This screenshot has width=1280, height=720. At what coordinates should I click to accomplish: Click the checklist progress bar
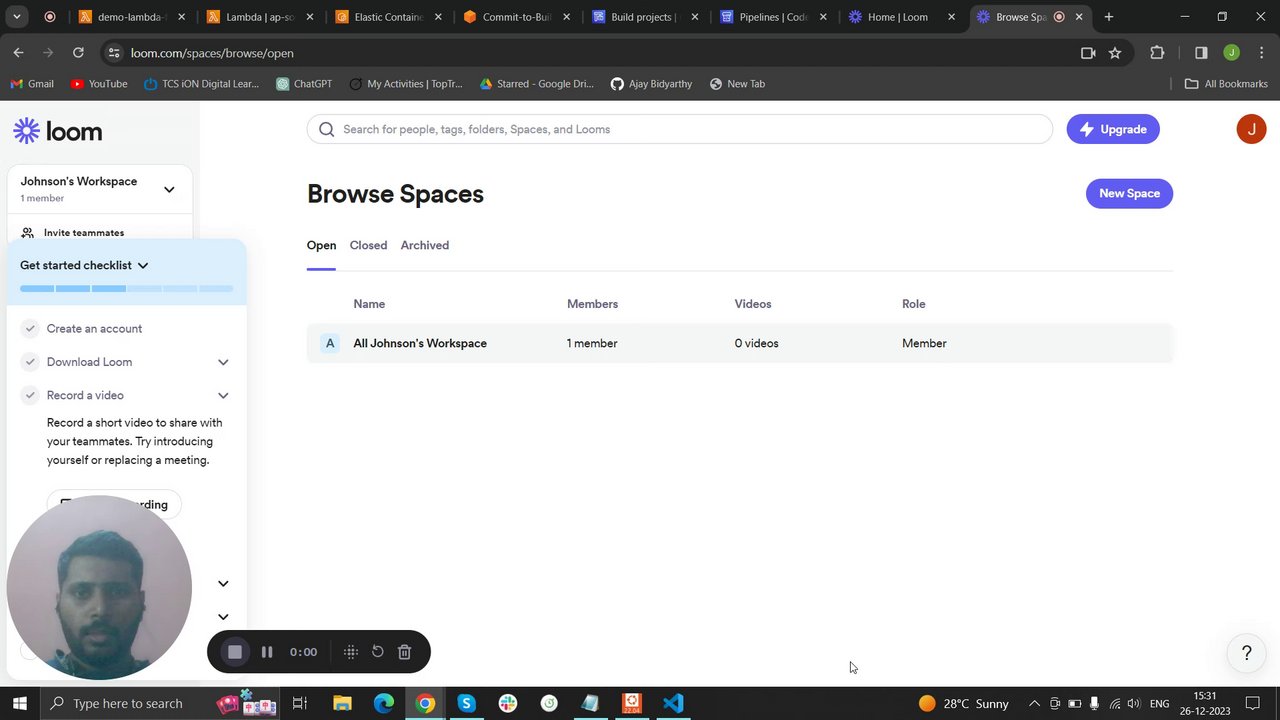point(126,288)
